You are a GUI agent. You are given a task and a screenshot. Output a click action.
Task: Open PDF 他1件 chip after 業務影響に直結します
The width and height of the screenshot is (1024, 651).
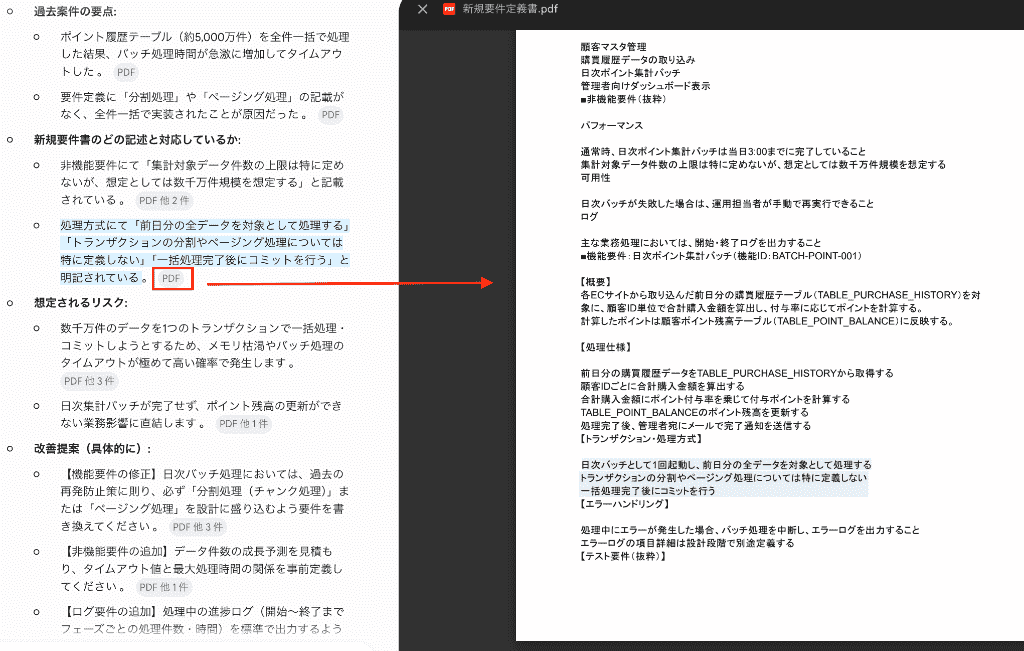(244, 424)
